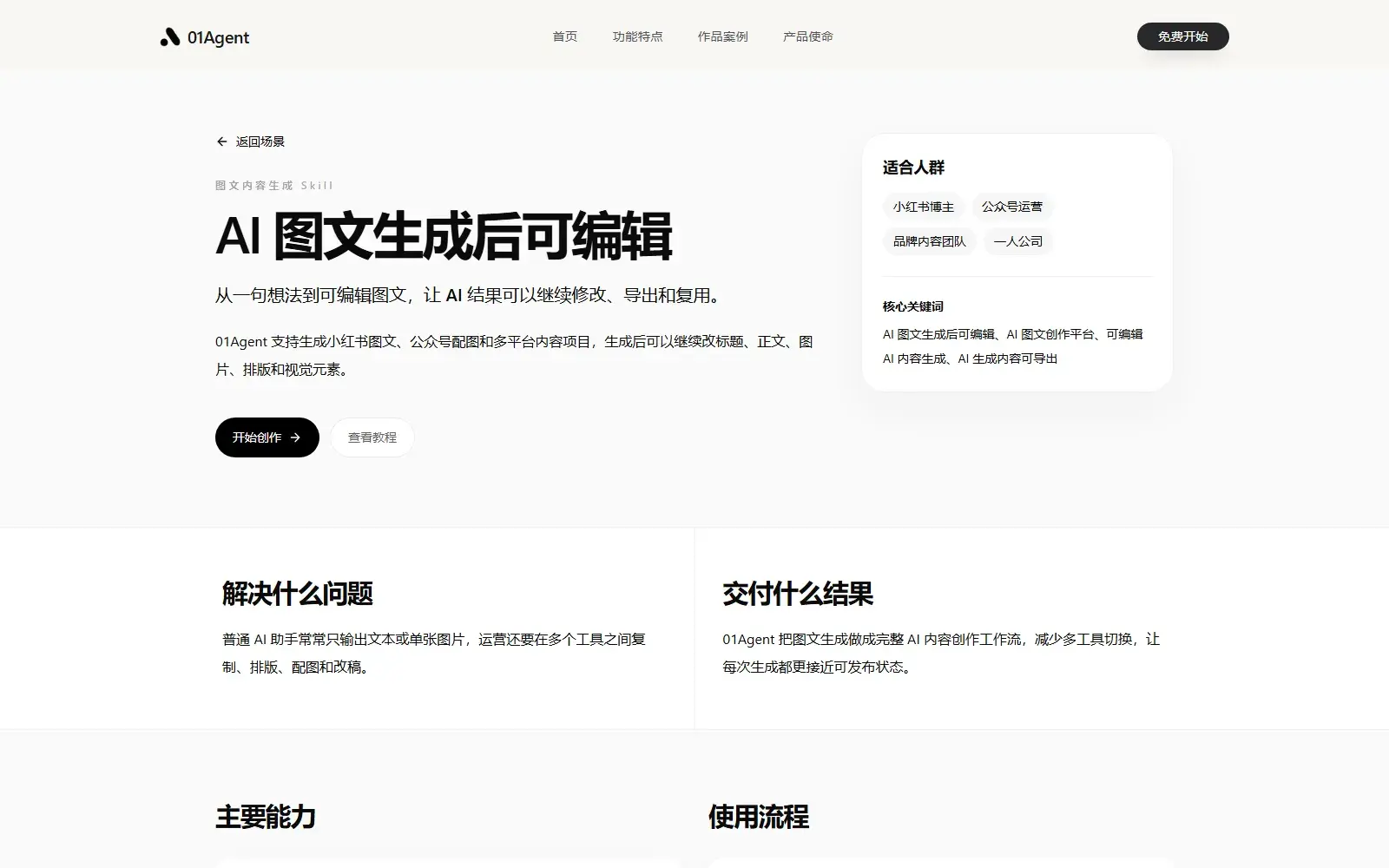Screen dimensions: 1389x868
Task: Click the 开始创作 button
Action: 267,437
